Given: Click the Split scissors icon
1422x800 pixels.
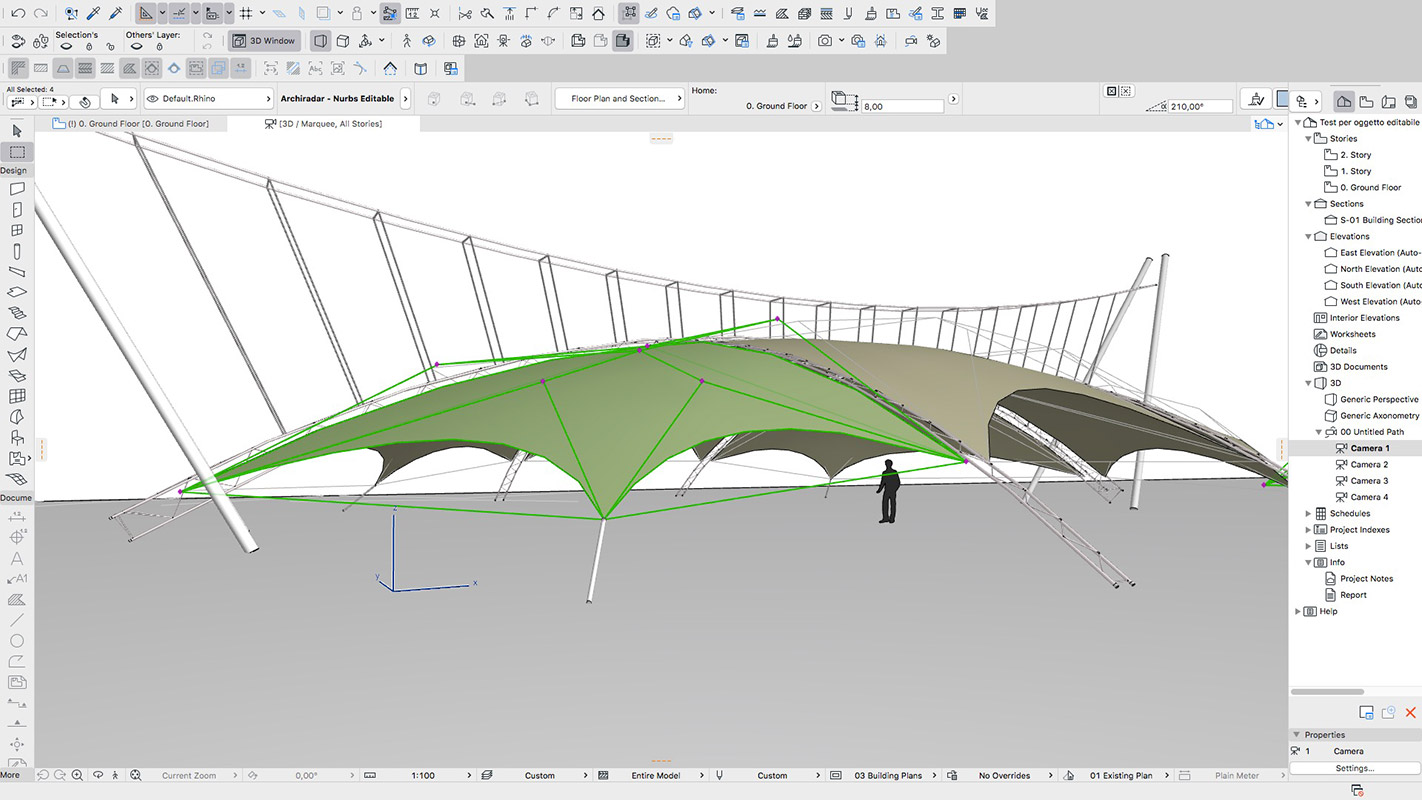Looking at the screenshot, I should point(465,14).
